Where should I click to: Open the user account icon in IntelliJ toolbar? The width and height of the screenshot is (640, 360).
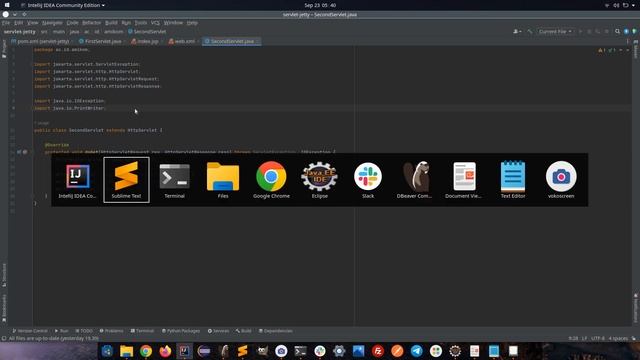pos(517,31)
